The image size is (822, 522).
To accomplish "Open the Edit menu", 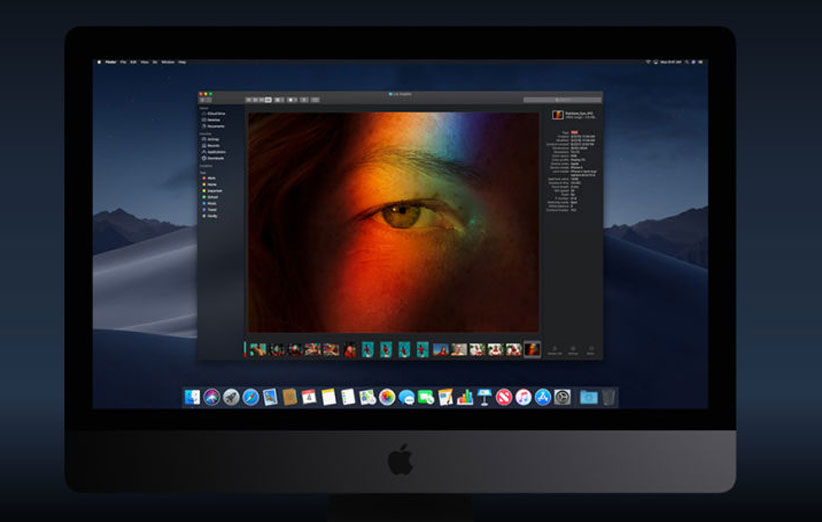I will pos(133,62).
